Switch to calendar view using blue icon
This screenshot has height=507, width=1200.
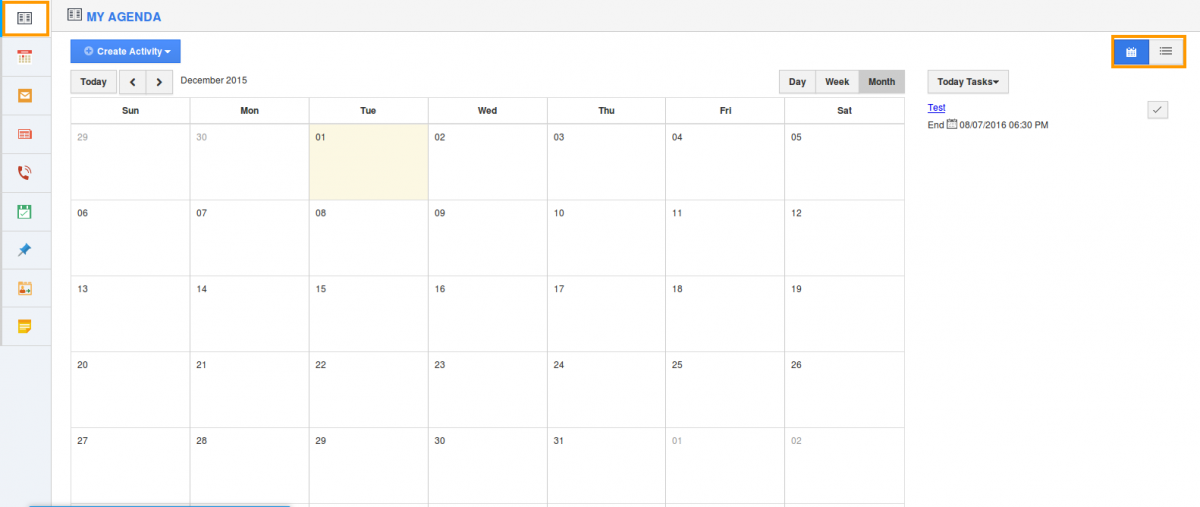point(1131,51)
